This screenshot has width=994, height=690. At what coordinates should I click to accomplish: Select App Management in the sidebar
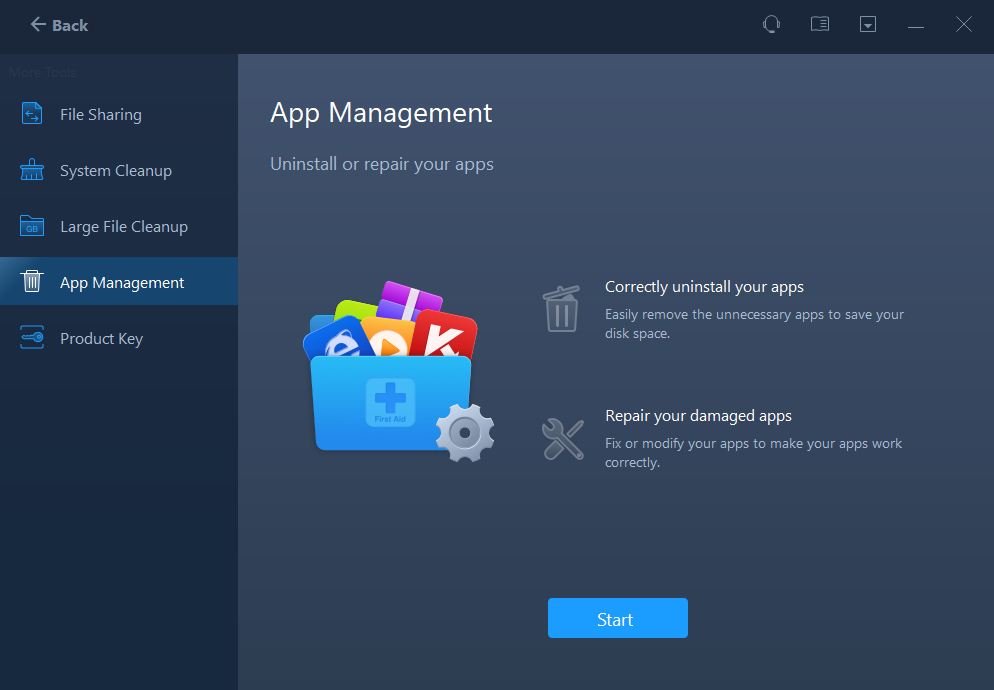119,281
